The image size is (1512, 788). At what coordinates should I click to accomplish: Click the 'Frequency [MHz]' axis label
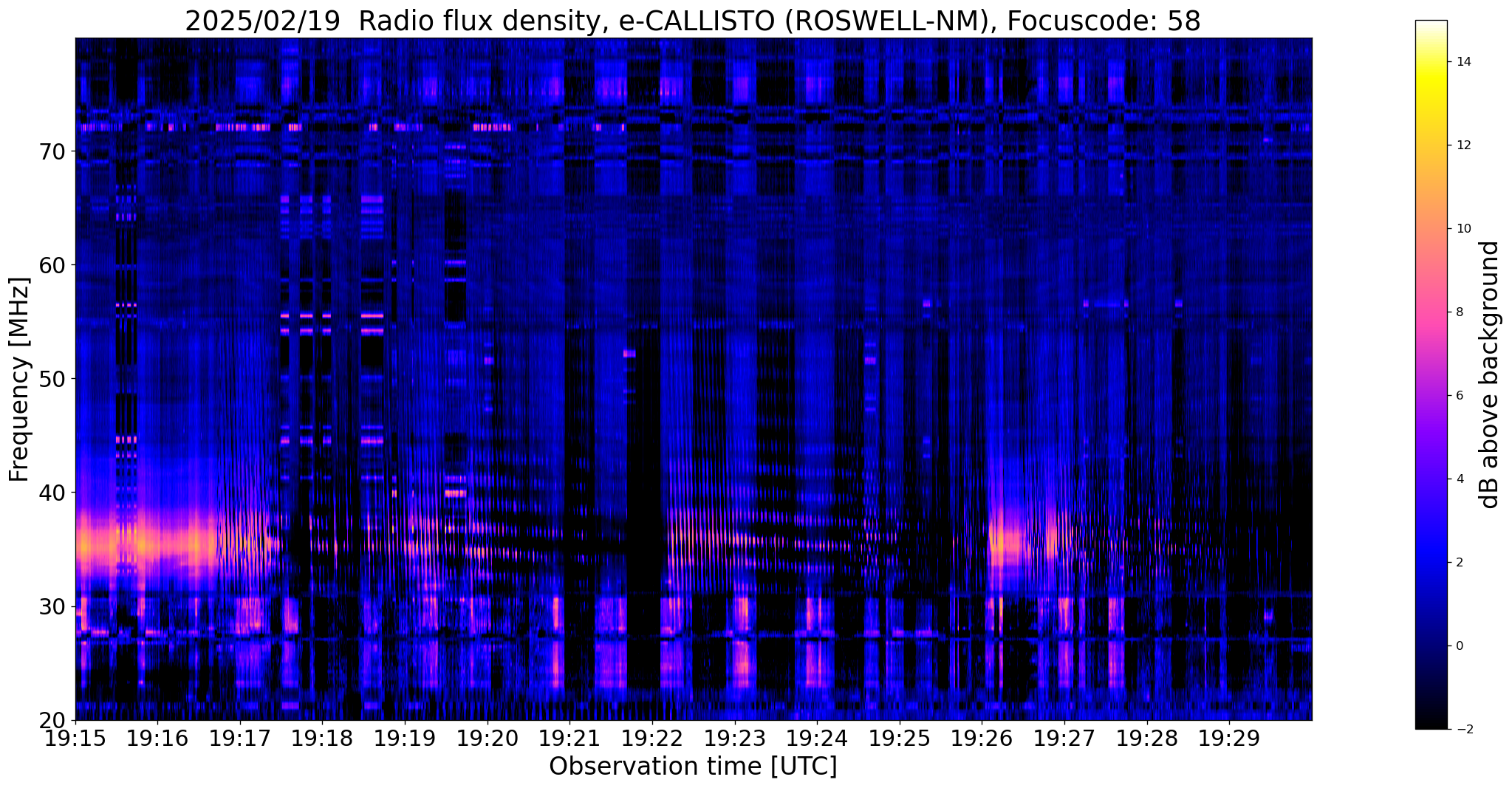[20, 379]
